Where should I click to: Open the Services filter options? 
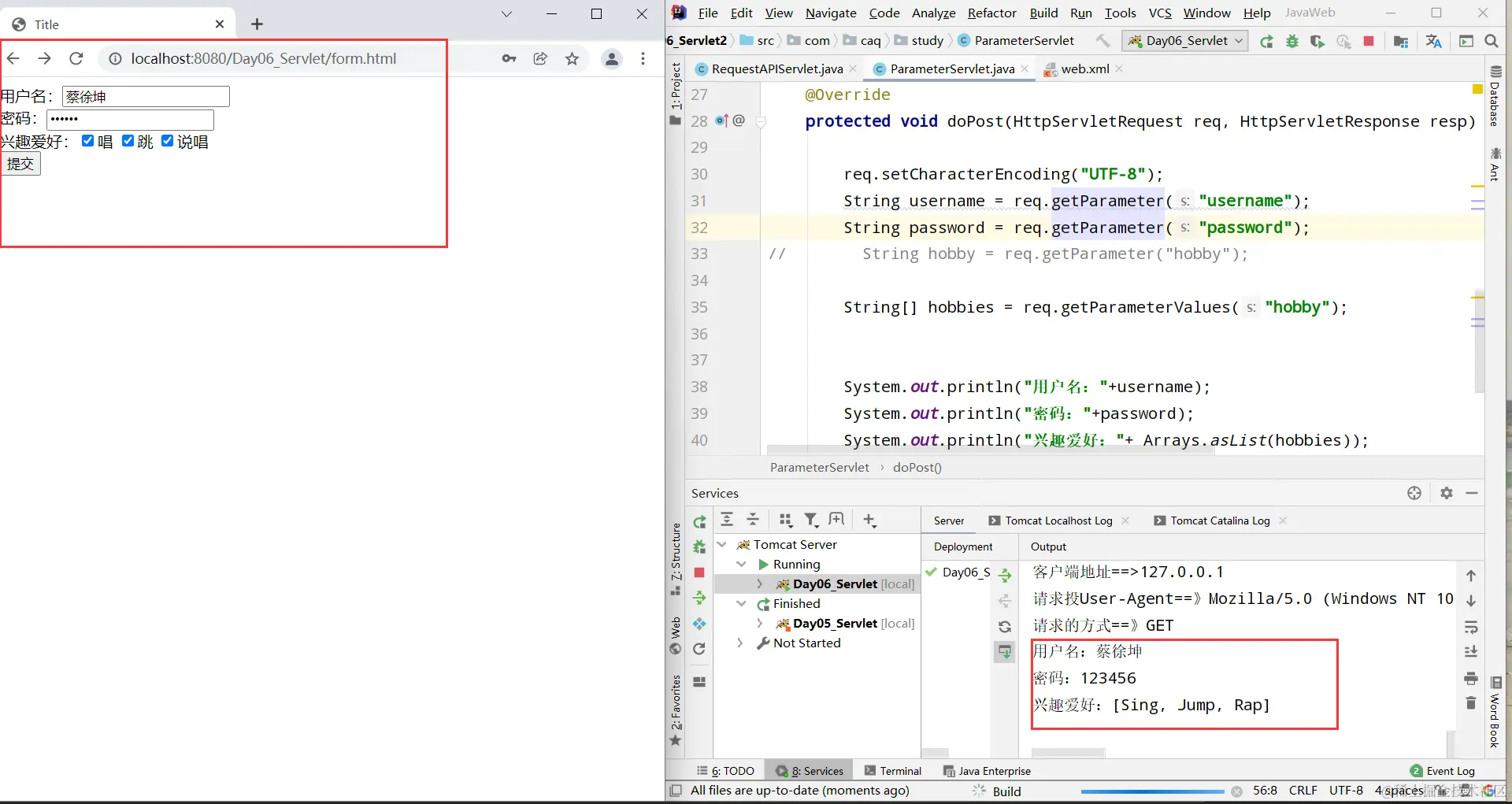click(x=811, y=520)
